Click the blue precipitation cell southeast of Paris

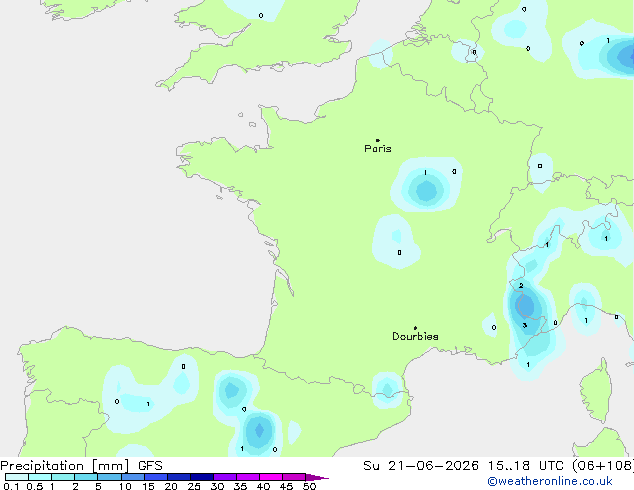[426, 191]
